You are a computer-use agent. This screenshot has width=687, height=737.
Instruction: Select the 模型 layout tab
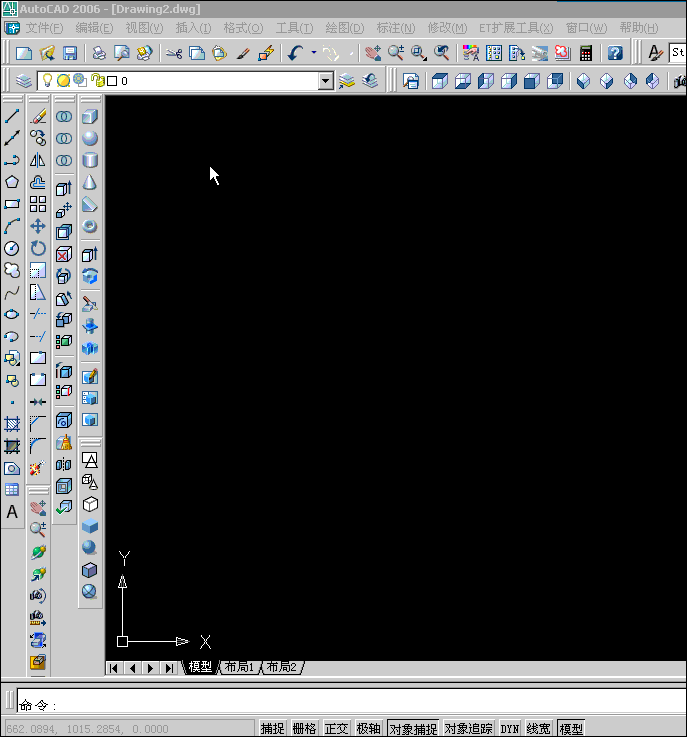[x=200, y=667]
